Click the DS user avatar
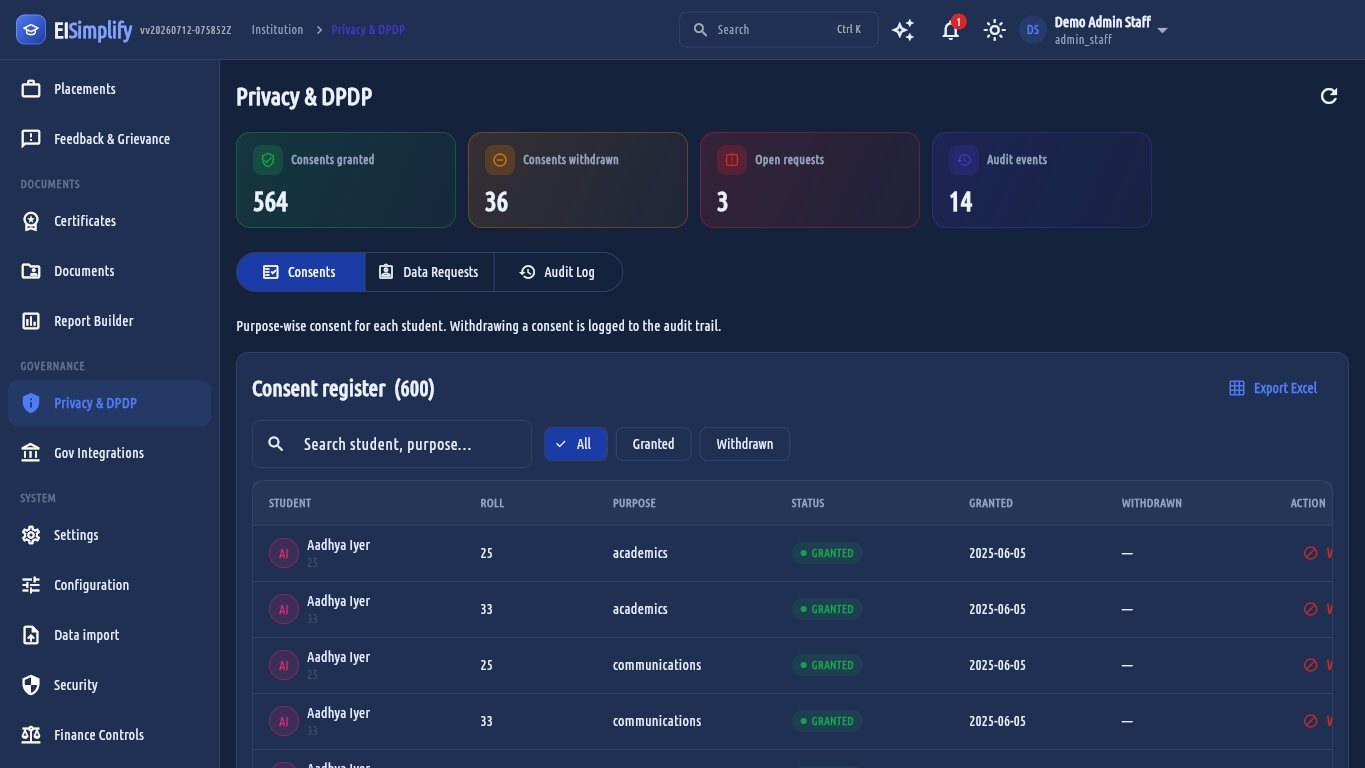The image size is (1365, 768). (1033, 30)
